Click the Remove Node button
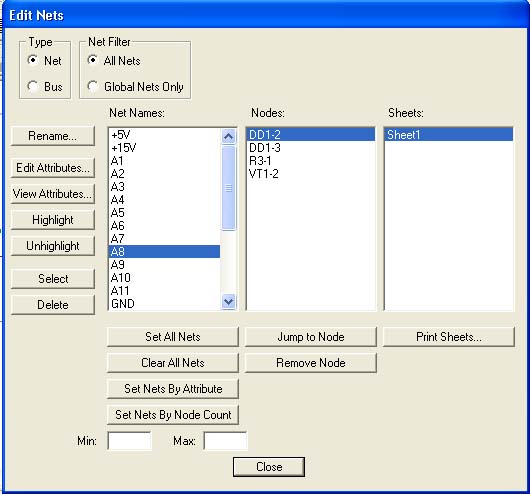Viewport: 530px width, 494px height. [311, 363]
